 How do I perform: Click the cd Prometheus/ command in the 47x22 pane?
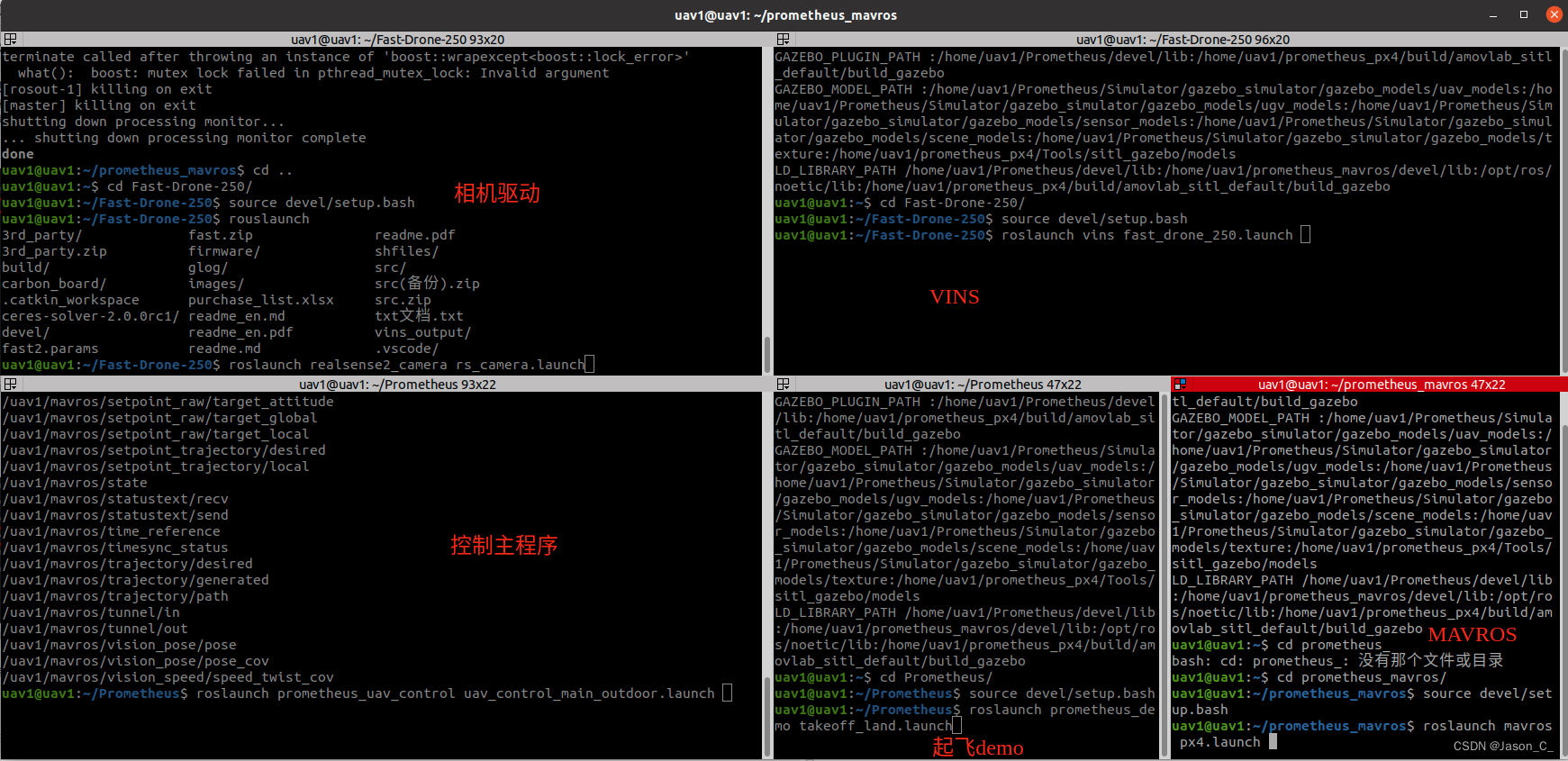[937, 677]
